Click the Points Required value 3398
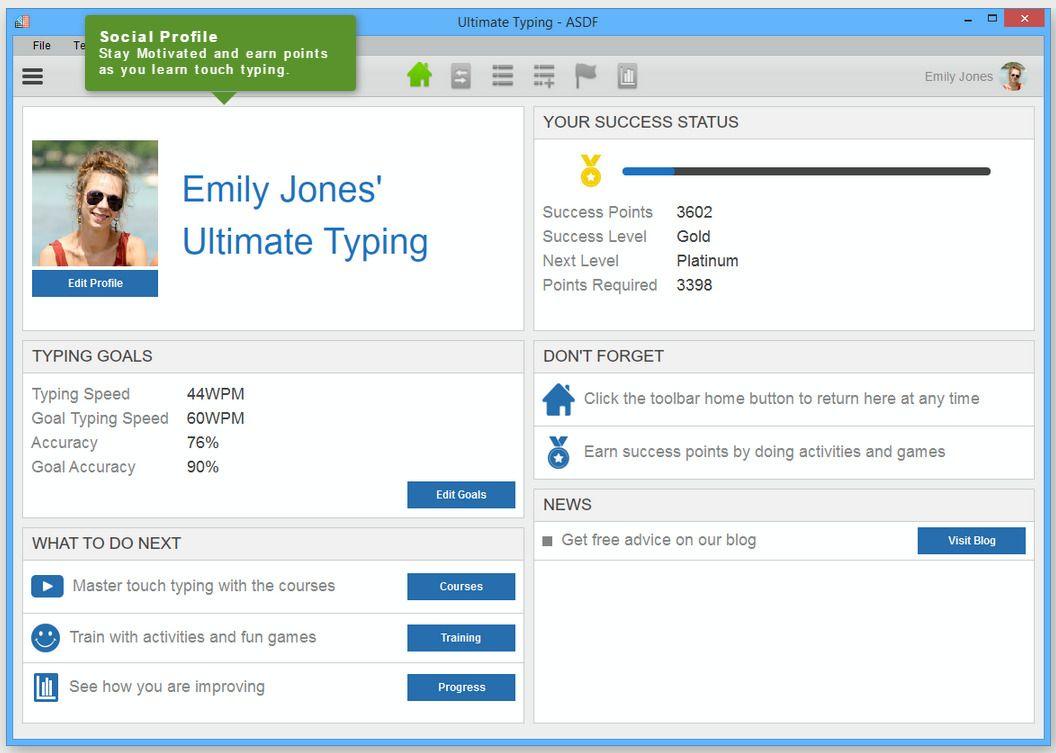The width and height of the screenshot is (1056, 753). tap(694, 285)
